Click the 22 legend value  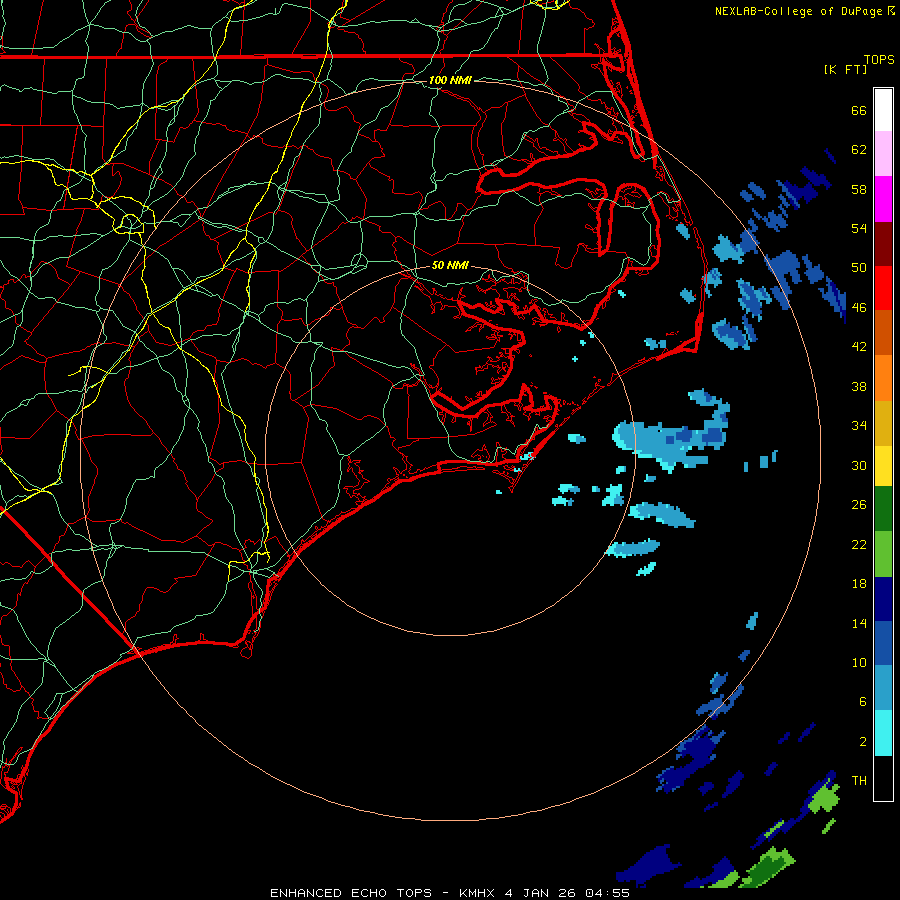[859, 544]
